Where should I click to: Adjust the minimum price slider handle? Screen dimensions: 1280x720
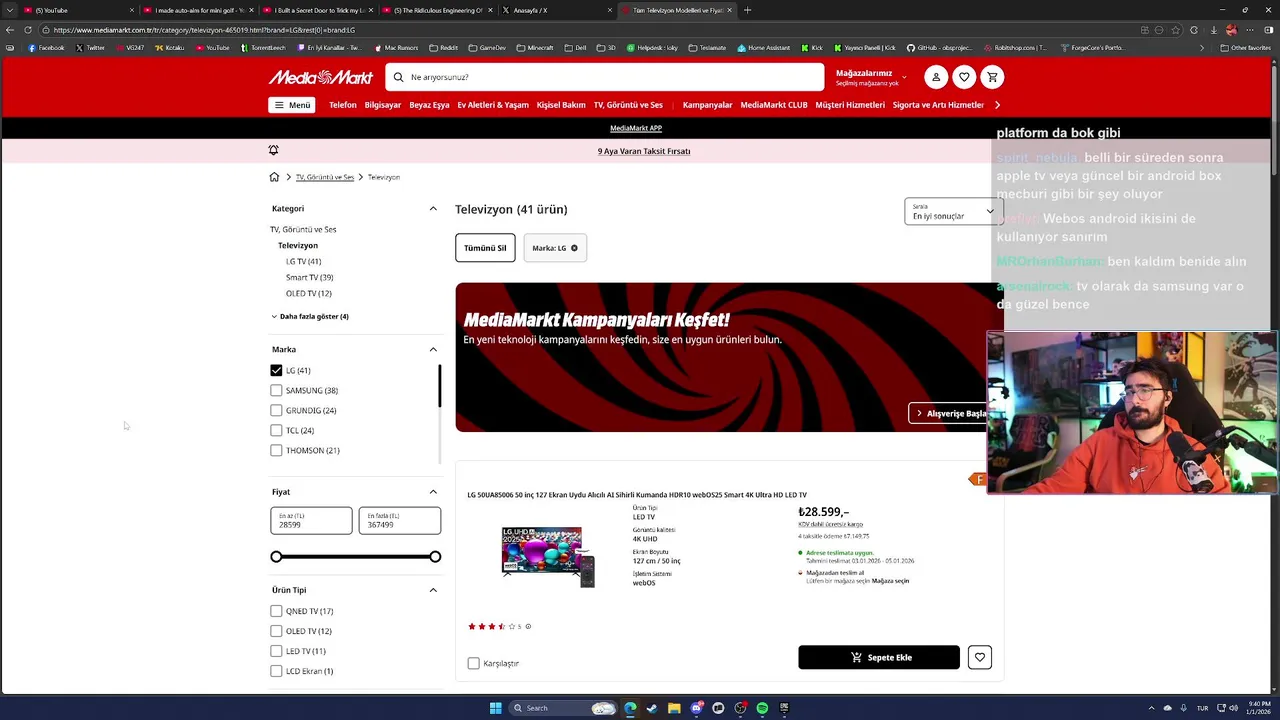point(276,557)
